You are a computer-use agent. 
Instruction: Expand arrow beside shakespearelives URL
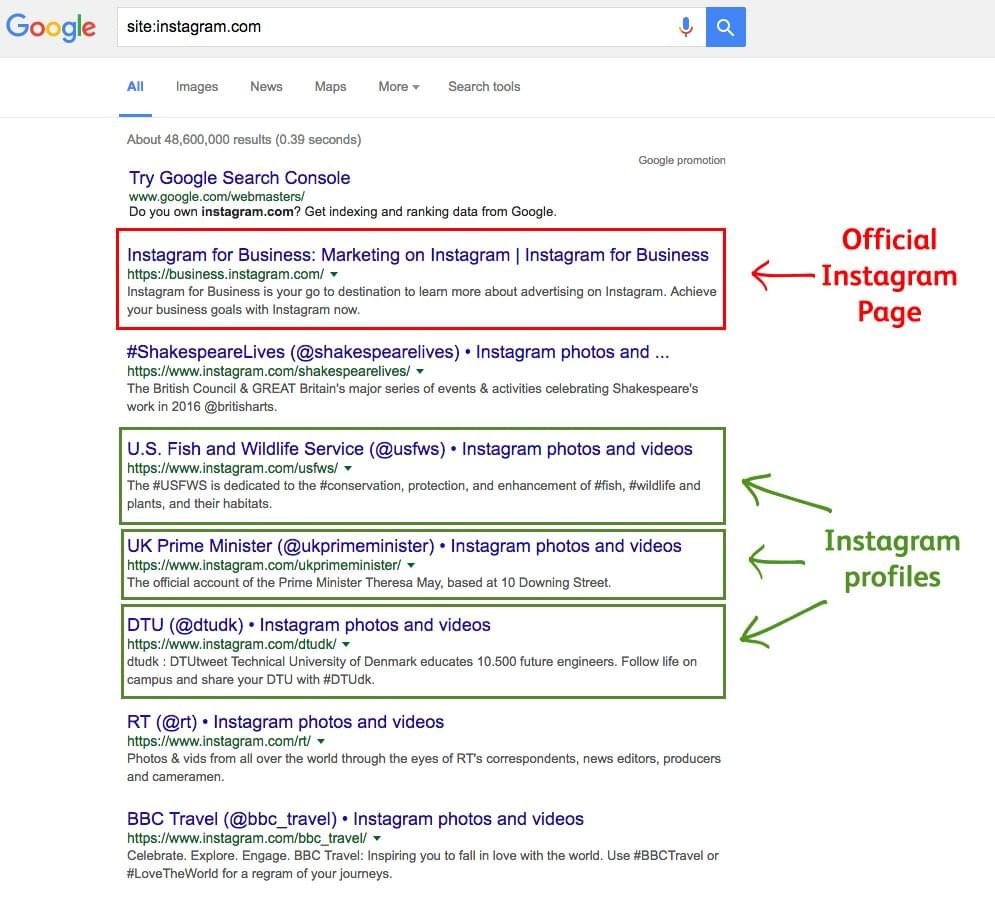[x=420, y=371]
